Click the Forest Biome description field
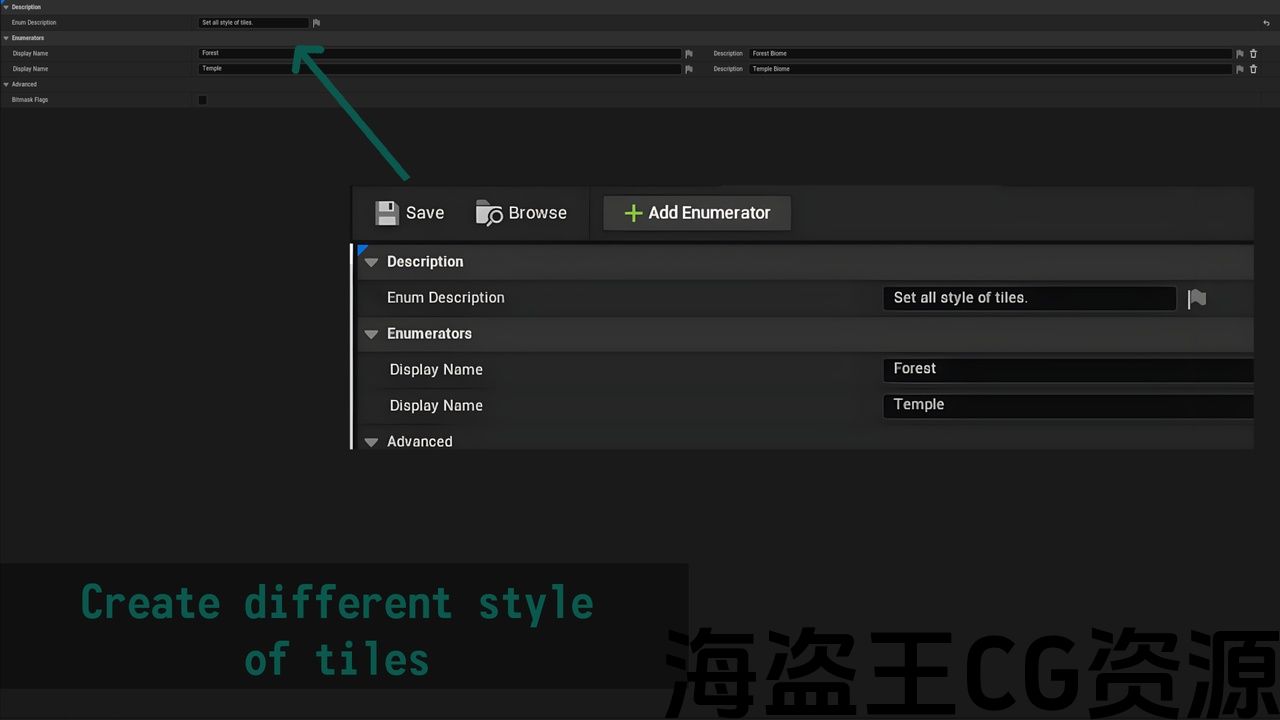The width and height of the screenshot is (1280, 720). (x=990, y=54)
